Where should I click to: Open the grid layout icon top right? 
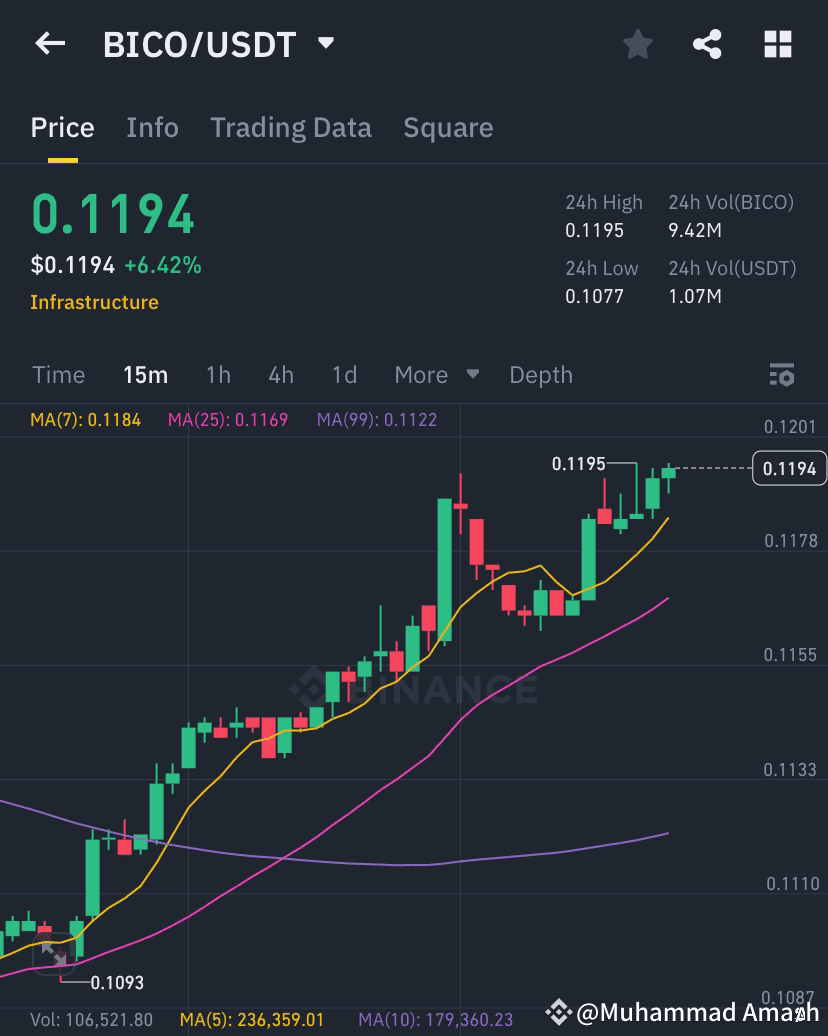coord(777,43)
